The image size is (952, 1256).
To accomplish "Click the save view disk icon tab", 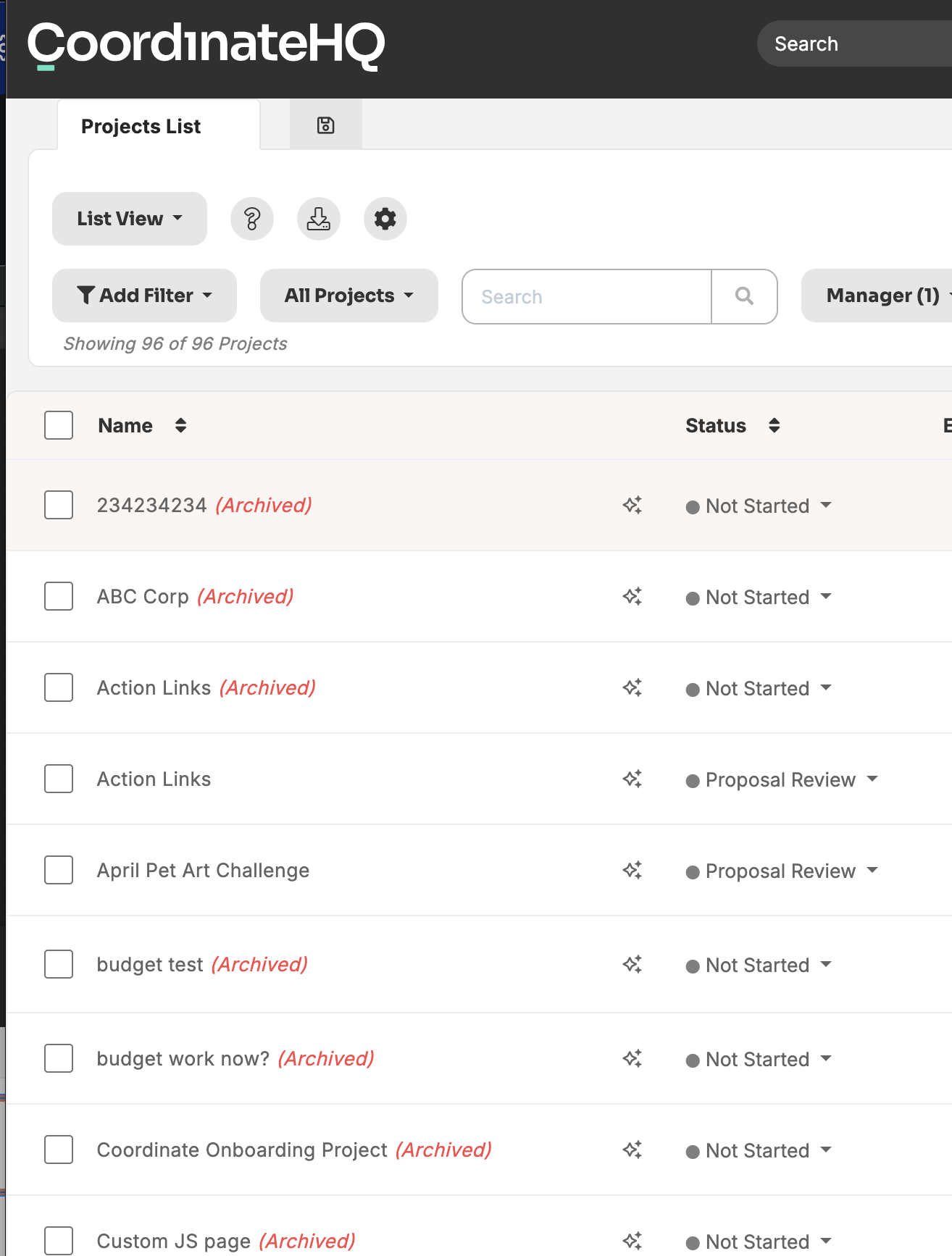I will pyautogui.click(x=326, y=125).
